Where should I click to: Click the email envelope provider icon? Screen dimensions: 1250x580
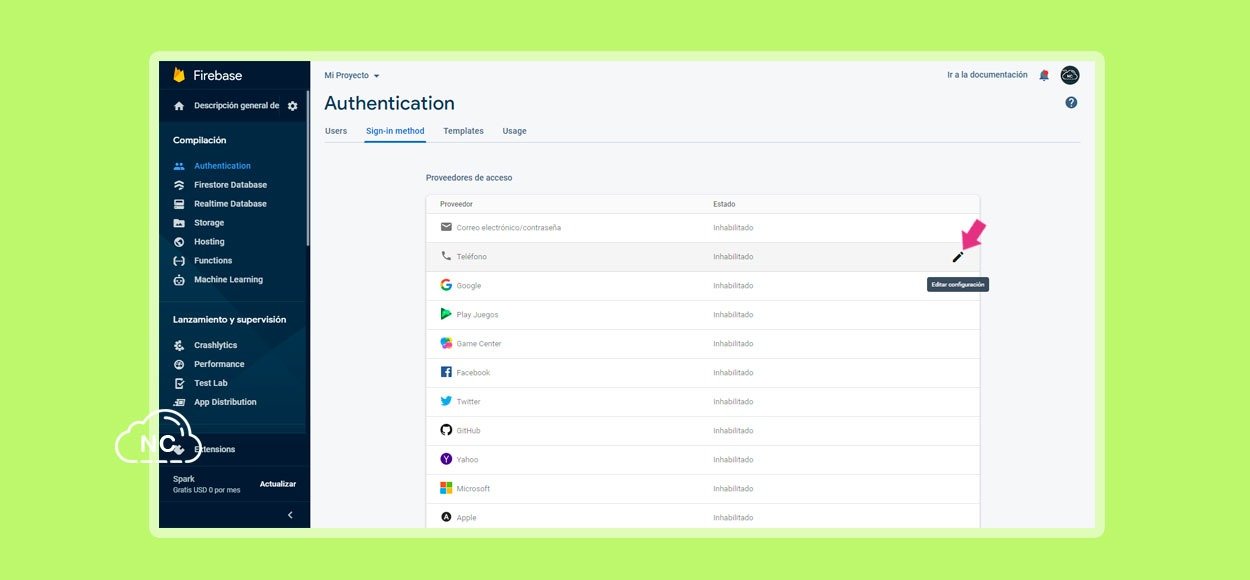point(446,227)
